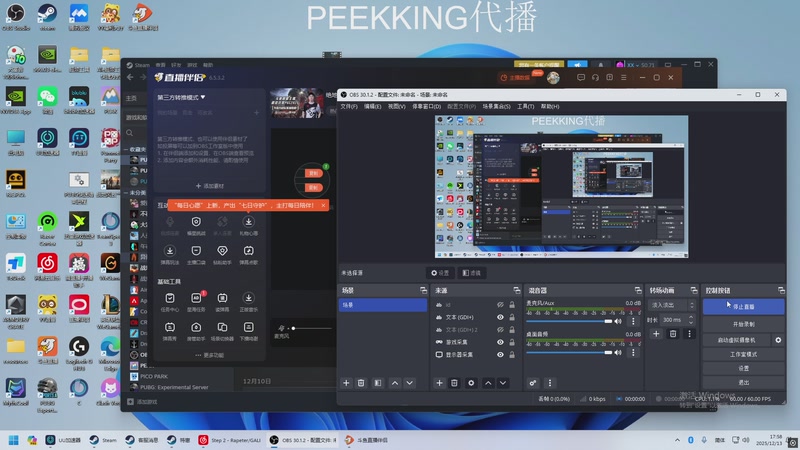Delete the selected source with trash icon

pyautogui.click(x=454, y=383)
